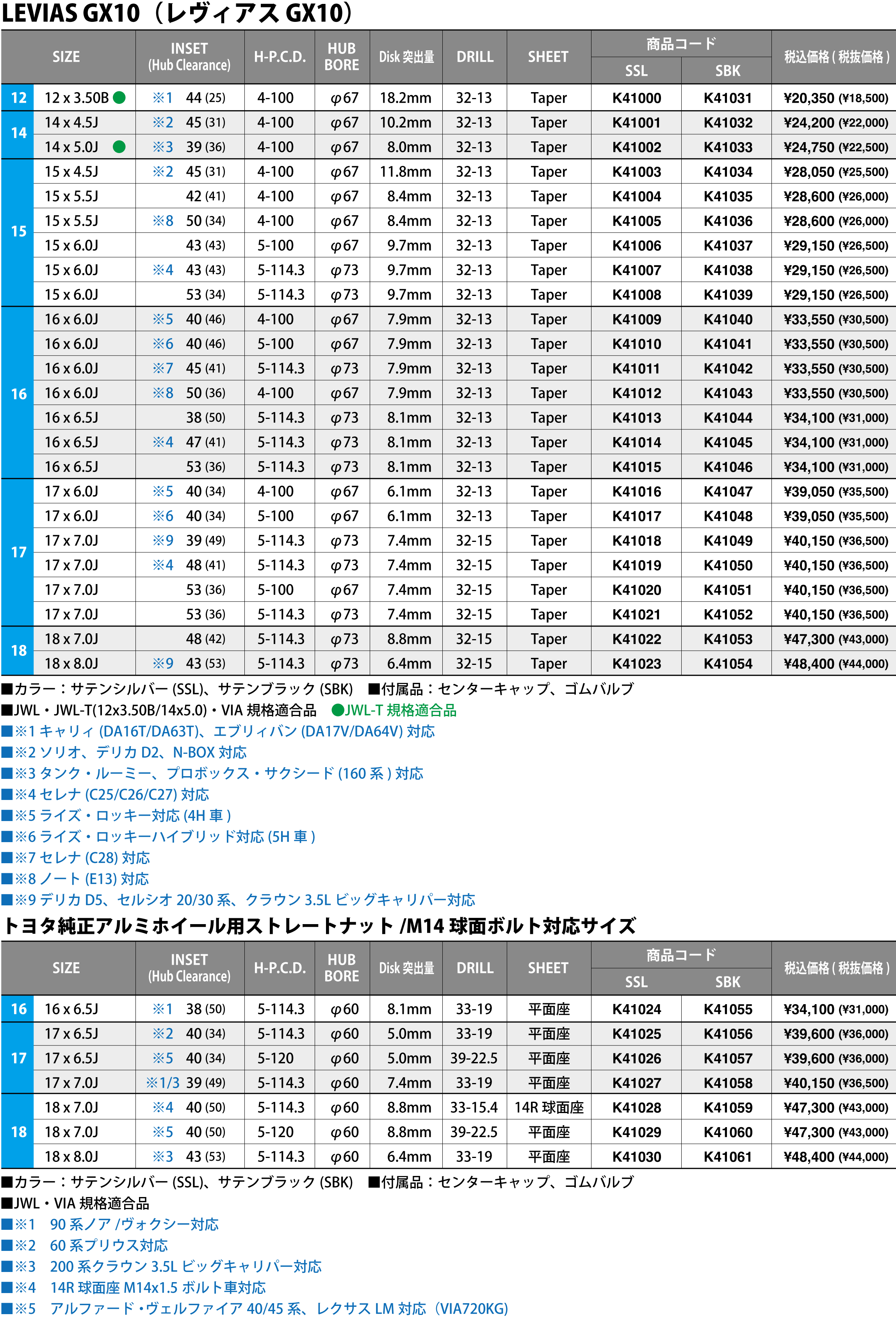Click product code K41026
The width and height of the screenshot is (896, 1320).
[636, 1059]
